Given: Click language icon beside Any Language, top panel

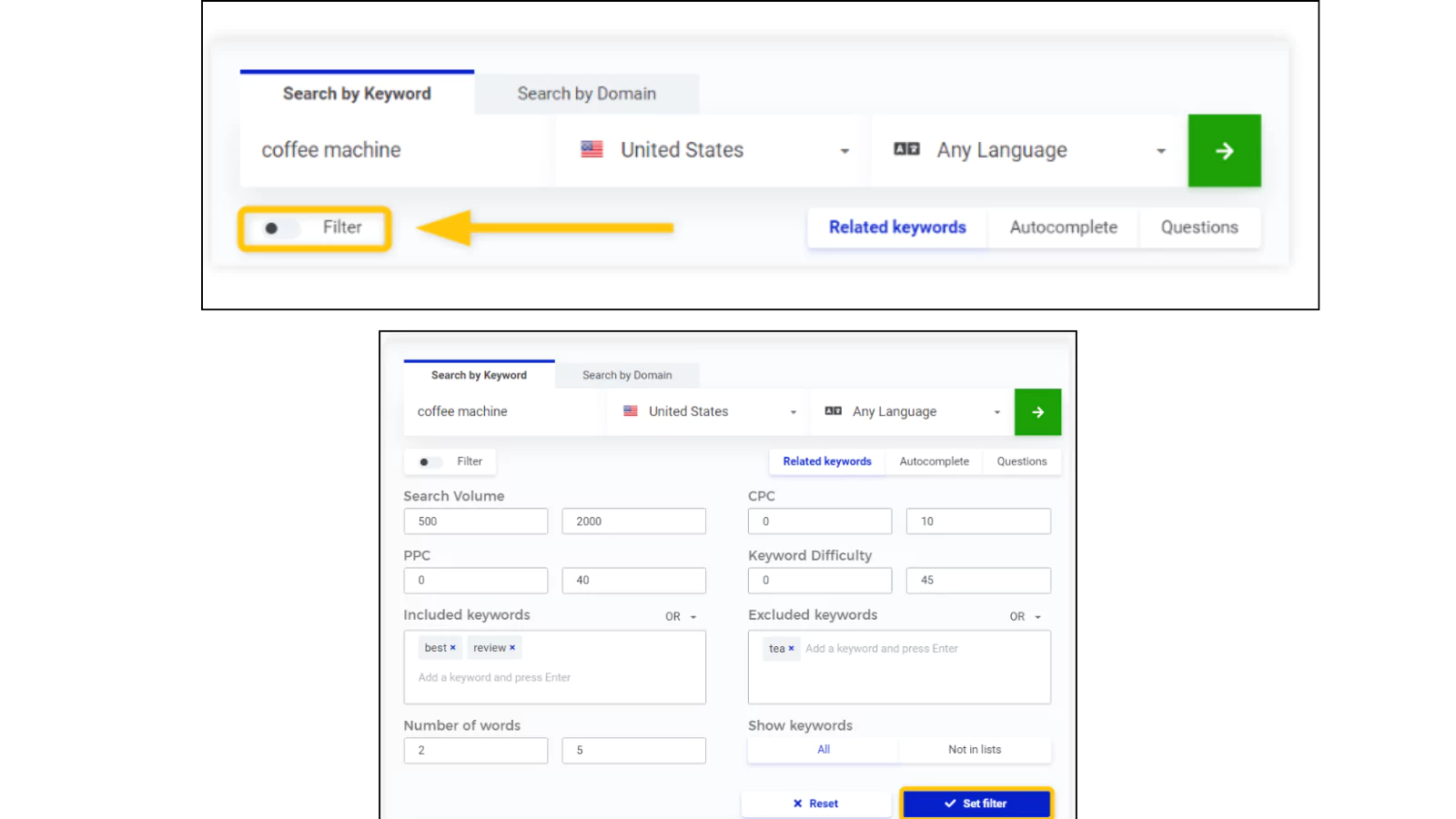Looking at the screenshot, I should click(906, 149).
